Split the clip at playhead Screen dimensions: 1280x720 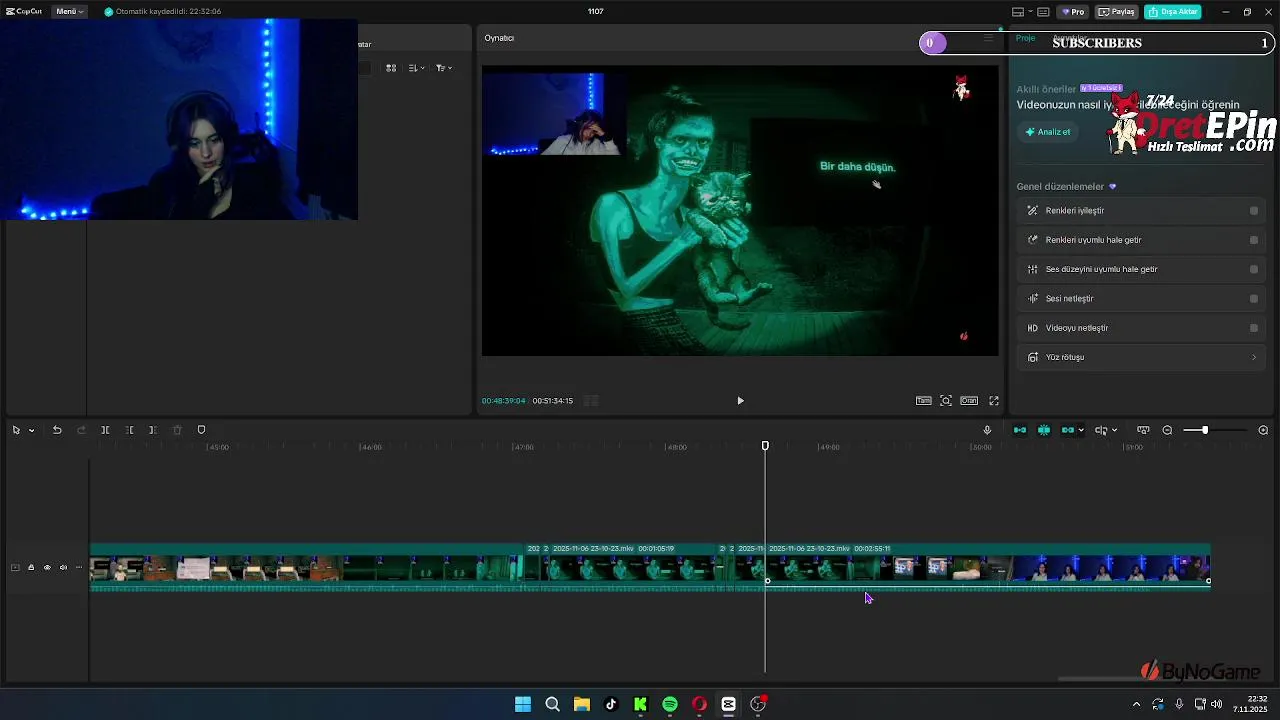105,430
